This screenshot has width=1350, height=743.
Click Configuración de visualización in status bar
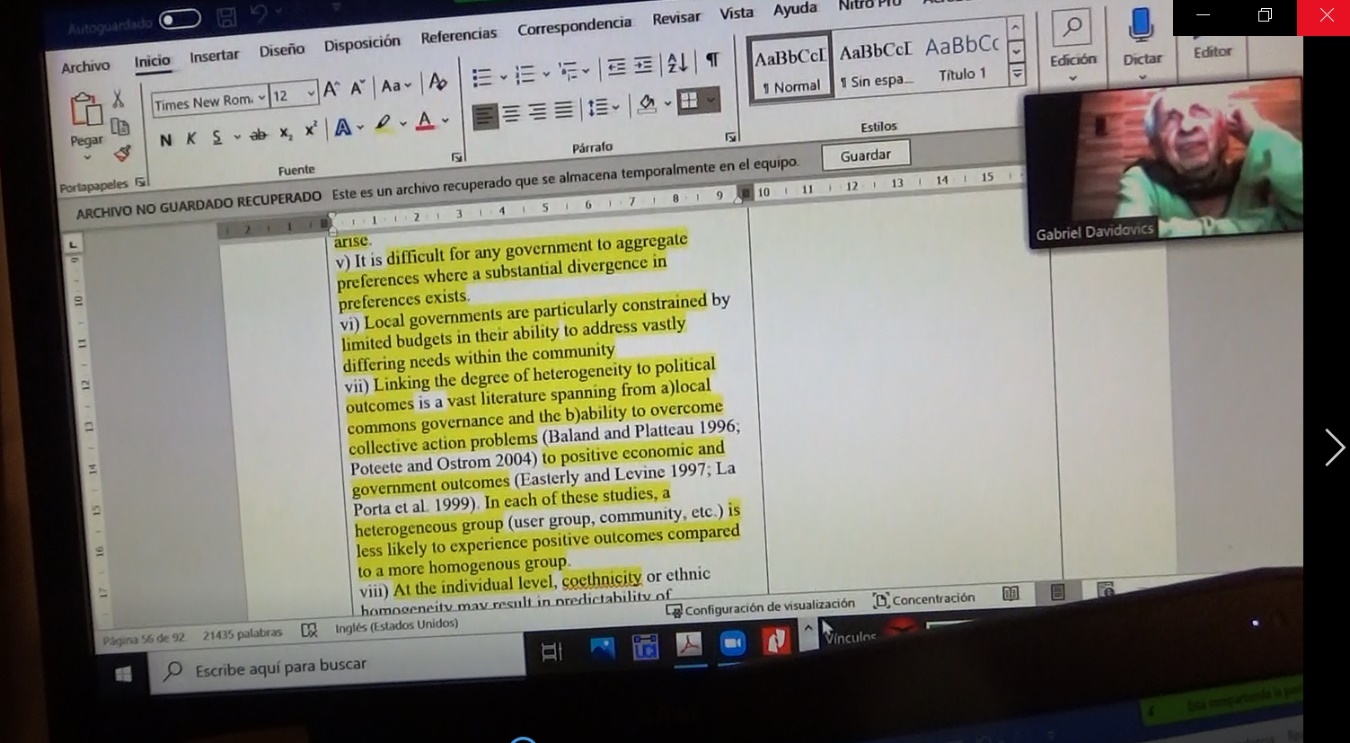(x=760, y=606)
